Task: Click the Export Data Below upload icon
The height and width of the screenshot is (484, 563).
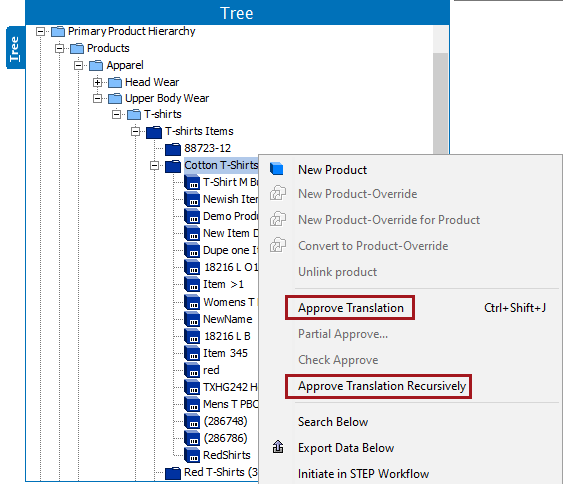Action: 278,447
